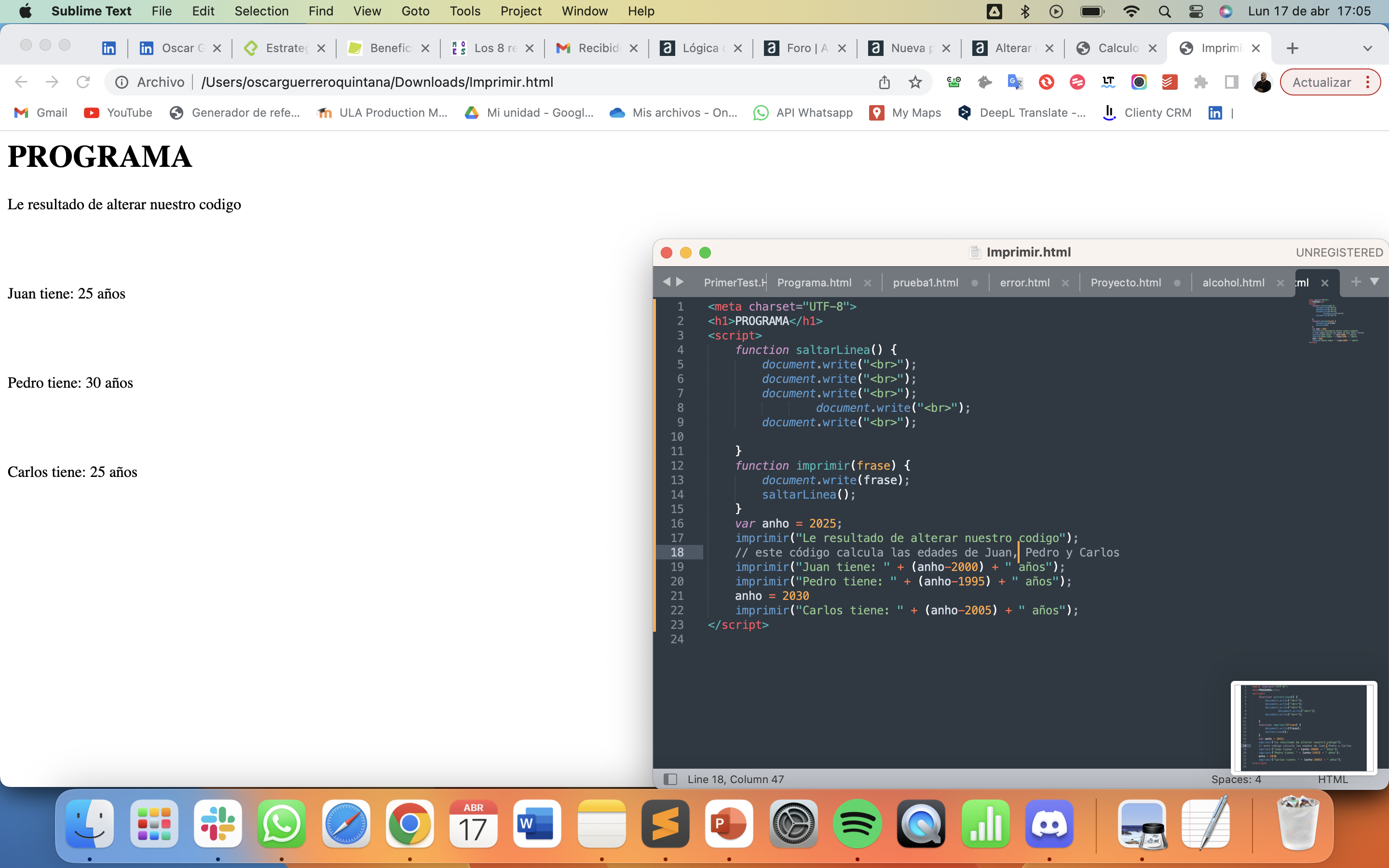Screen dimensions: 1389x868
Task: Click the Sublime tab scroll right arrow
Action: point(680,282)
